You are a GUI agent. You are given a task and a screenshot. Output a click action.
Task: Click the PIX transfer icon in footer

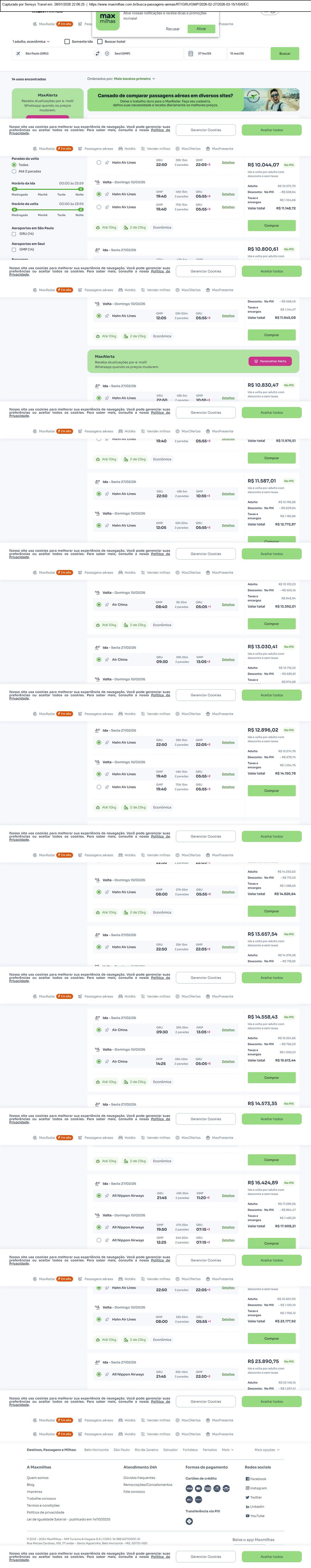(x=189, y=1521)
